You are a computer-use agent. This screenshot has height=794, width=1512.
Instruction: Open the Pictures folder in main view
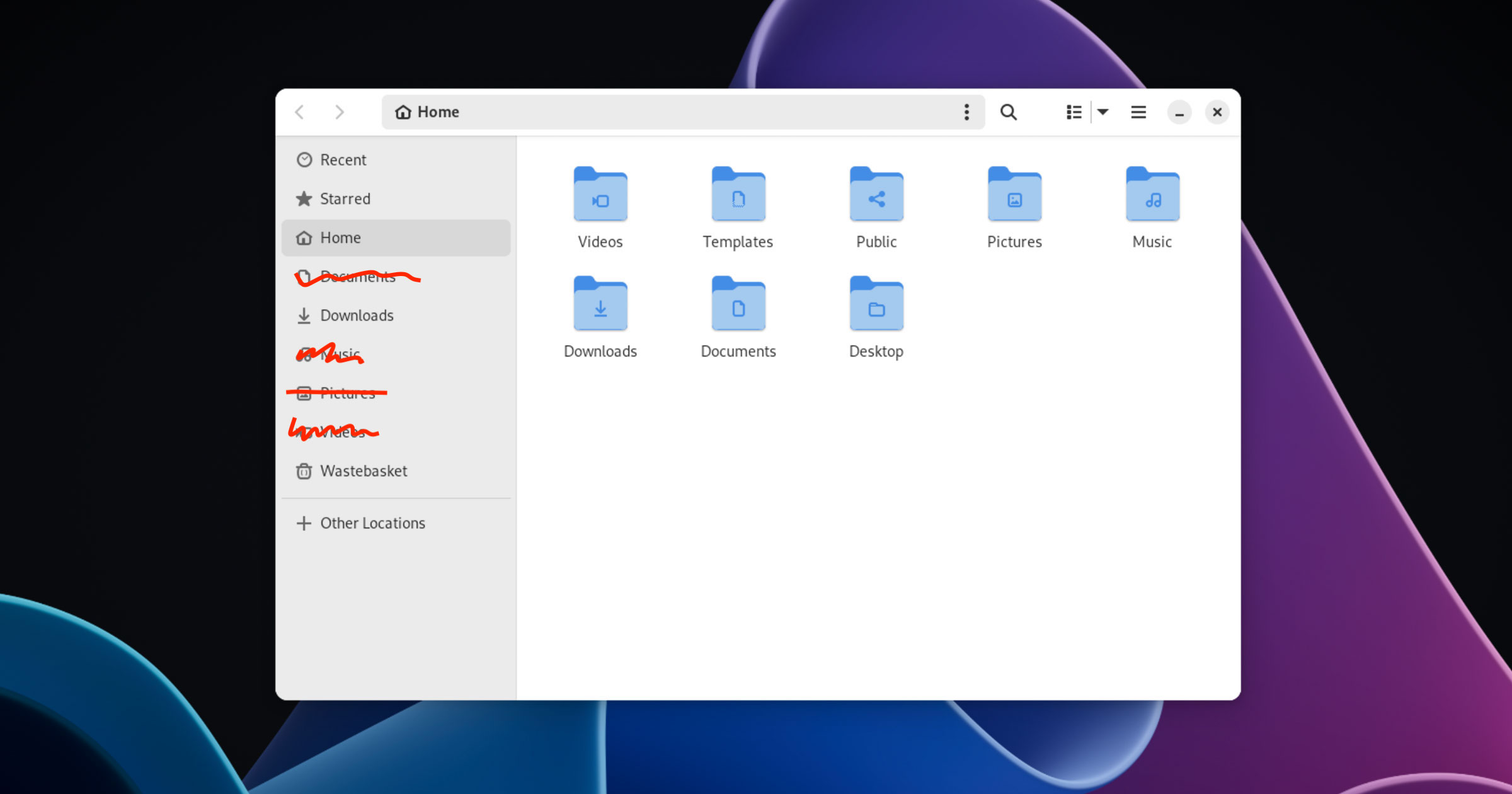(x=1014, y=194)
